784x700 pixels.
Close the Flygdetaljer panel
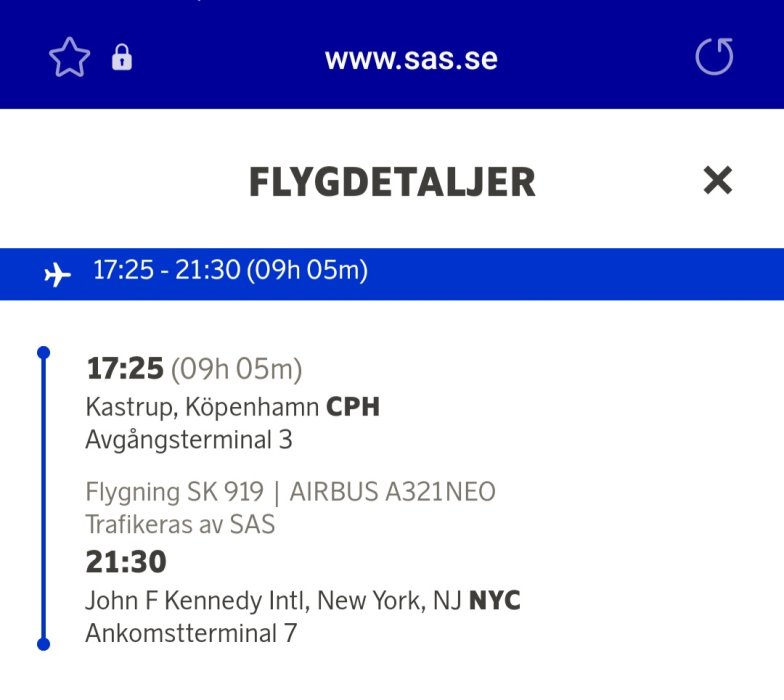click(x=717, y=181)
